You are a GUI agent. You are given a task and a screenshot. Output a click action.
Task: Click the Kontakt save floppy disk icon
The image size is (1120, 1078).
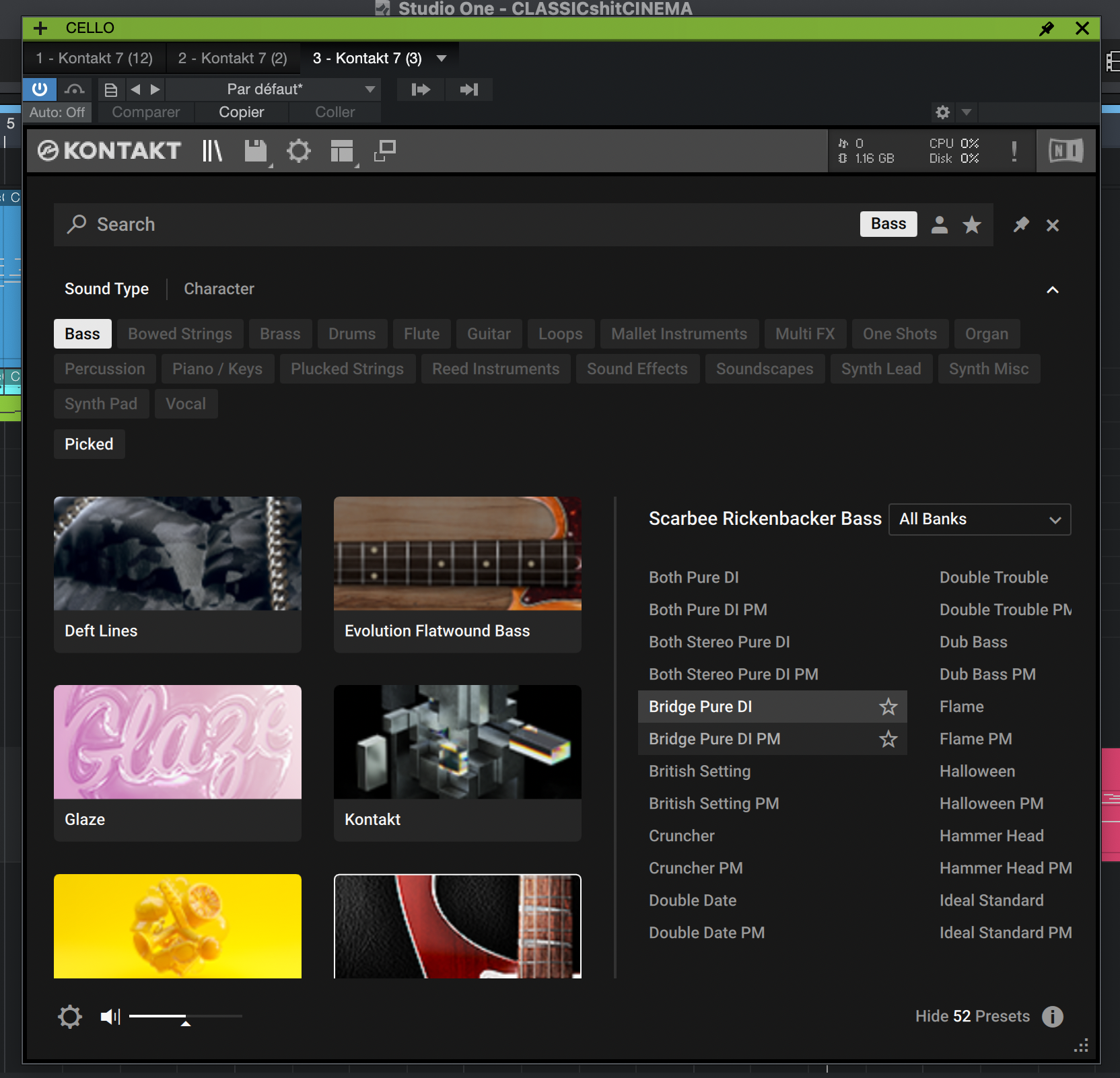(256, 151)
